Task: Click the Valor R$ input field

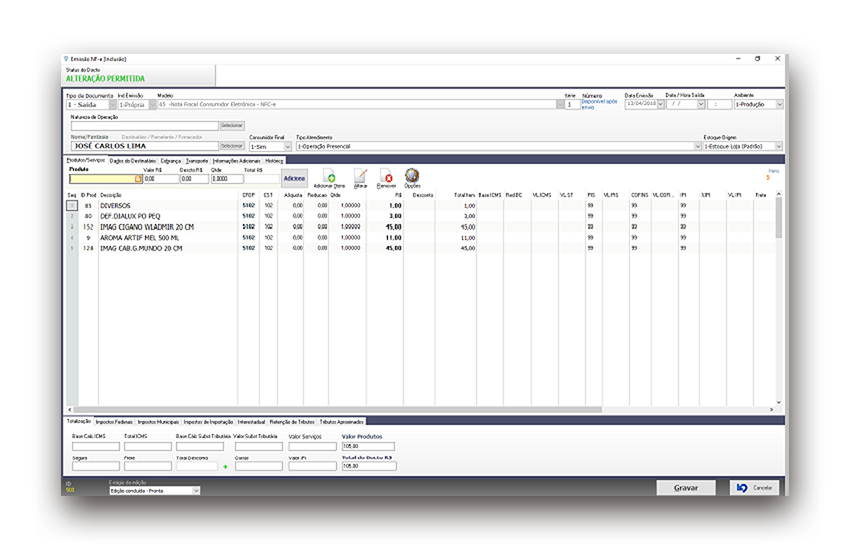Action: click(161, 179)
